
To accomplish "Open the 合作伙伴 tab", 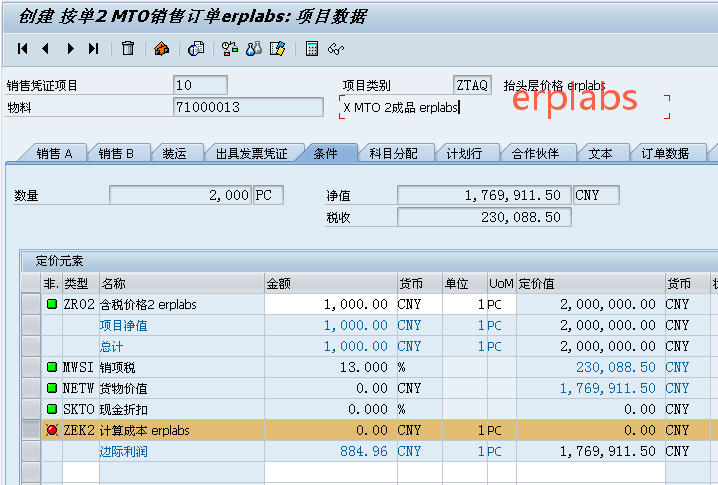I will coord(535,153).
